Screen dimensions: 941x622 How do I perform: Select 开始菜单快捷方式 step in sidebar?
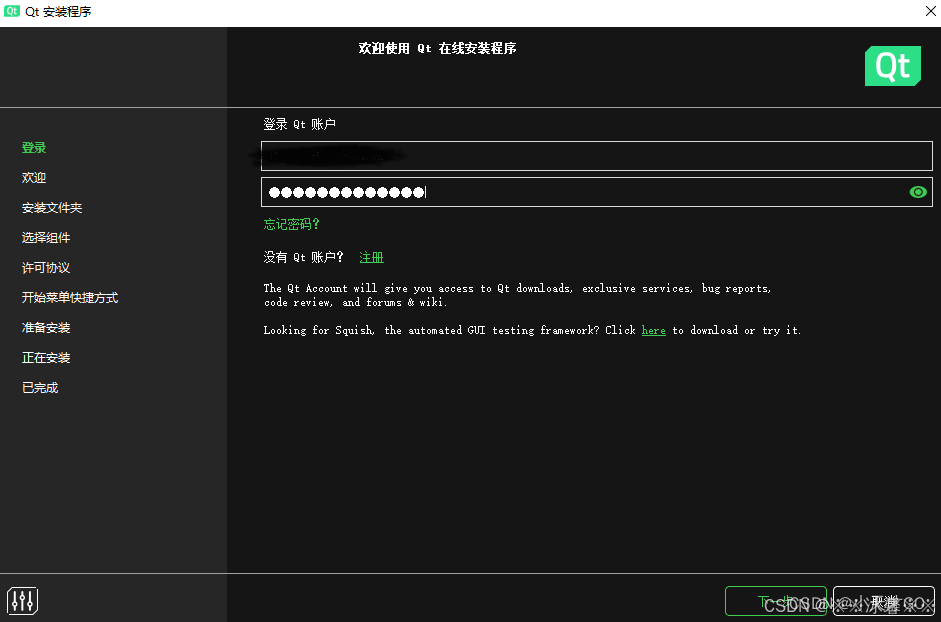(x=70, y=298)
